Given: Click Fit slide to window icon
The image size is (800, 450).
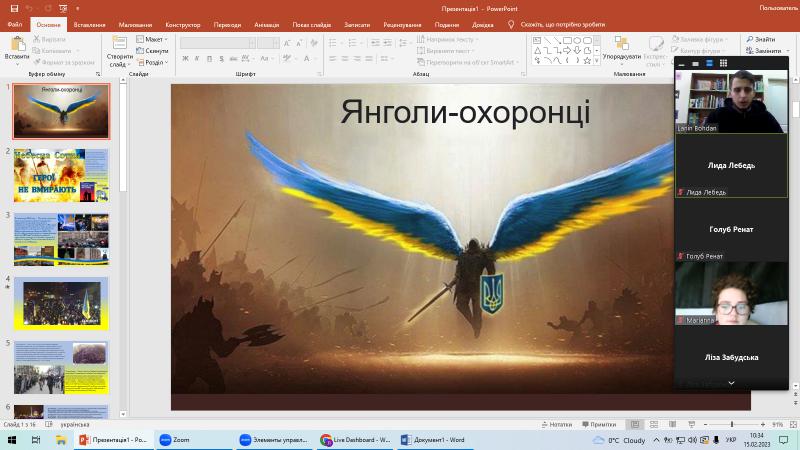Looking at the screenshot, I should tap(793, 424).
